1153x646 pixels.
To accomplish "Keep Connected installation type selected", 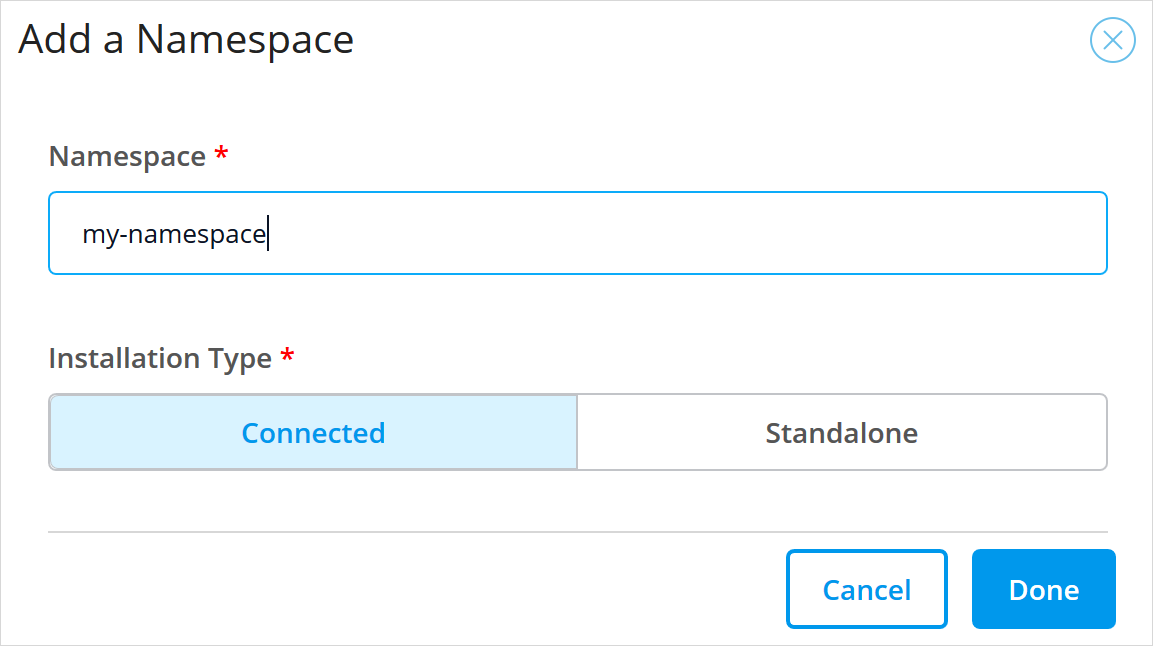I will coord(313,432).
